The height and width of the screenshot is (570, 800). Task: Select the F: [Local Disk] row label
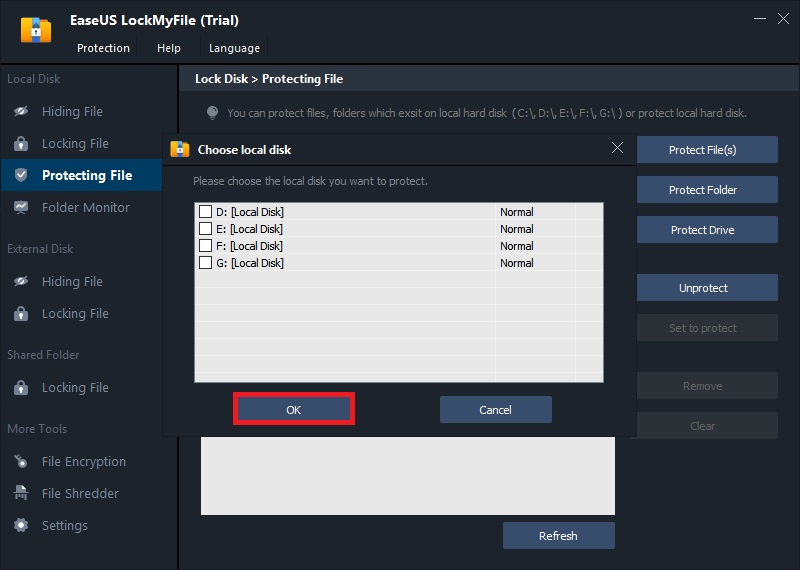coord(249,246)
